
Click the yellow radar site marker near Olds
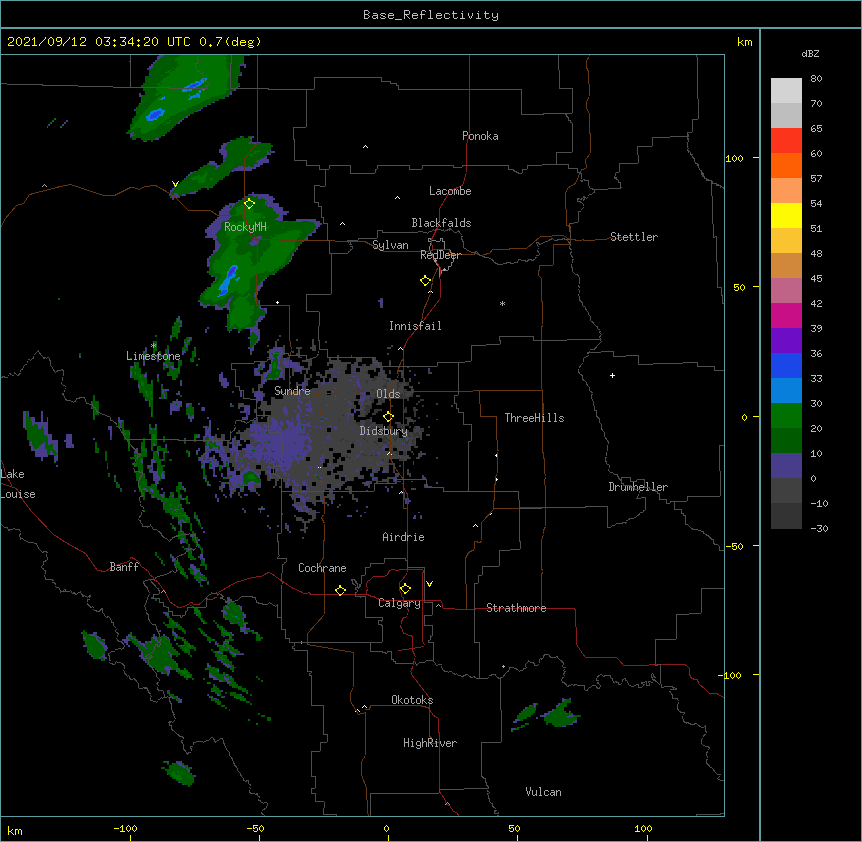point(388,417)
